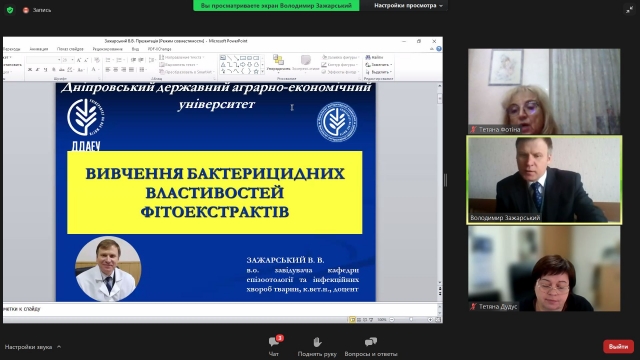Switch to Slide Sorter view in status bar
Image resolution: width=640 pixels, height=360 pixels.
coord(359,320)
